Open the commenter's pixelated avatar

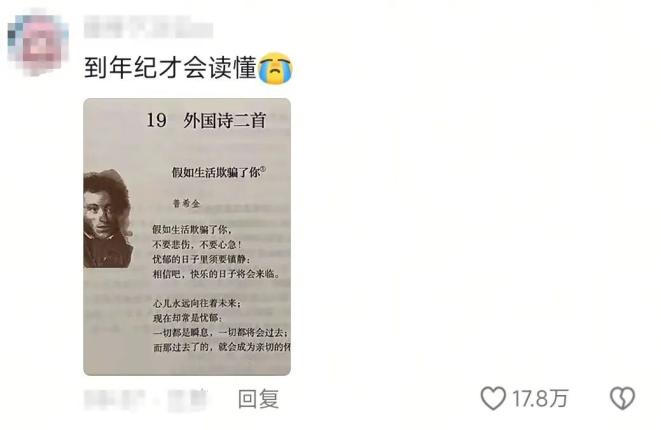[38, 45]
